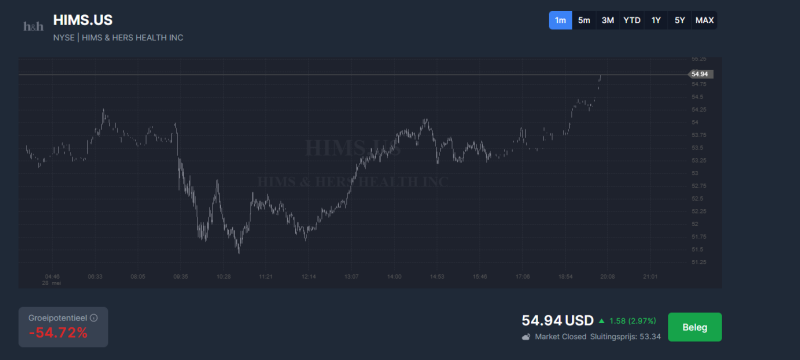
Task: Click the 54.94 price label on axis
Action: pyautogui.click(x=700, y=74)
